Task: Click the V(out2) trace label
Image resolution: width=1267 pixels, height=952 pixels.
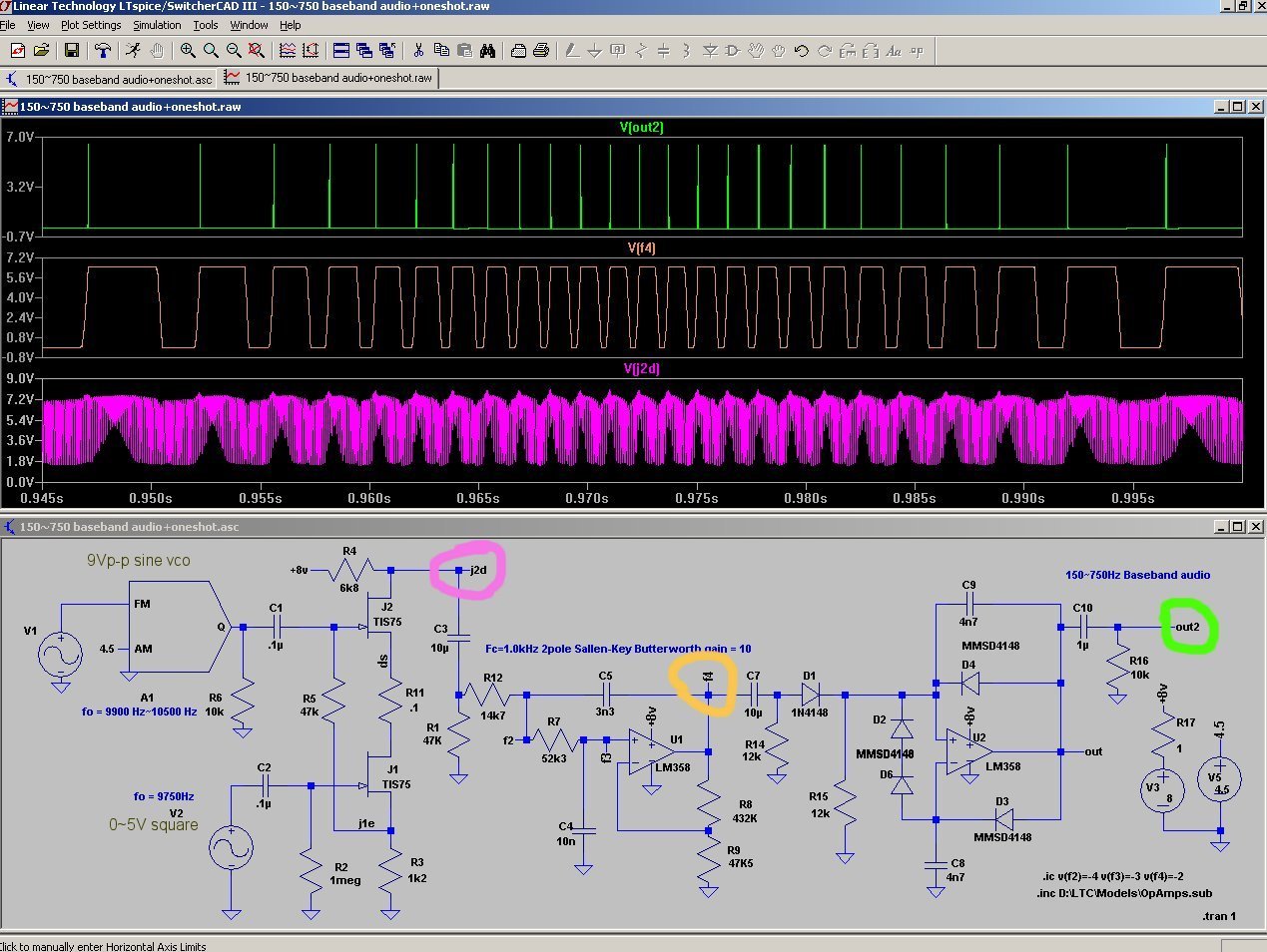Action: (x=641, y=128)
